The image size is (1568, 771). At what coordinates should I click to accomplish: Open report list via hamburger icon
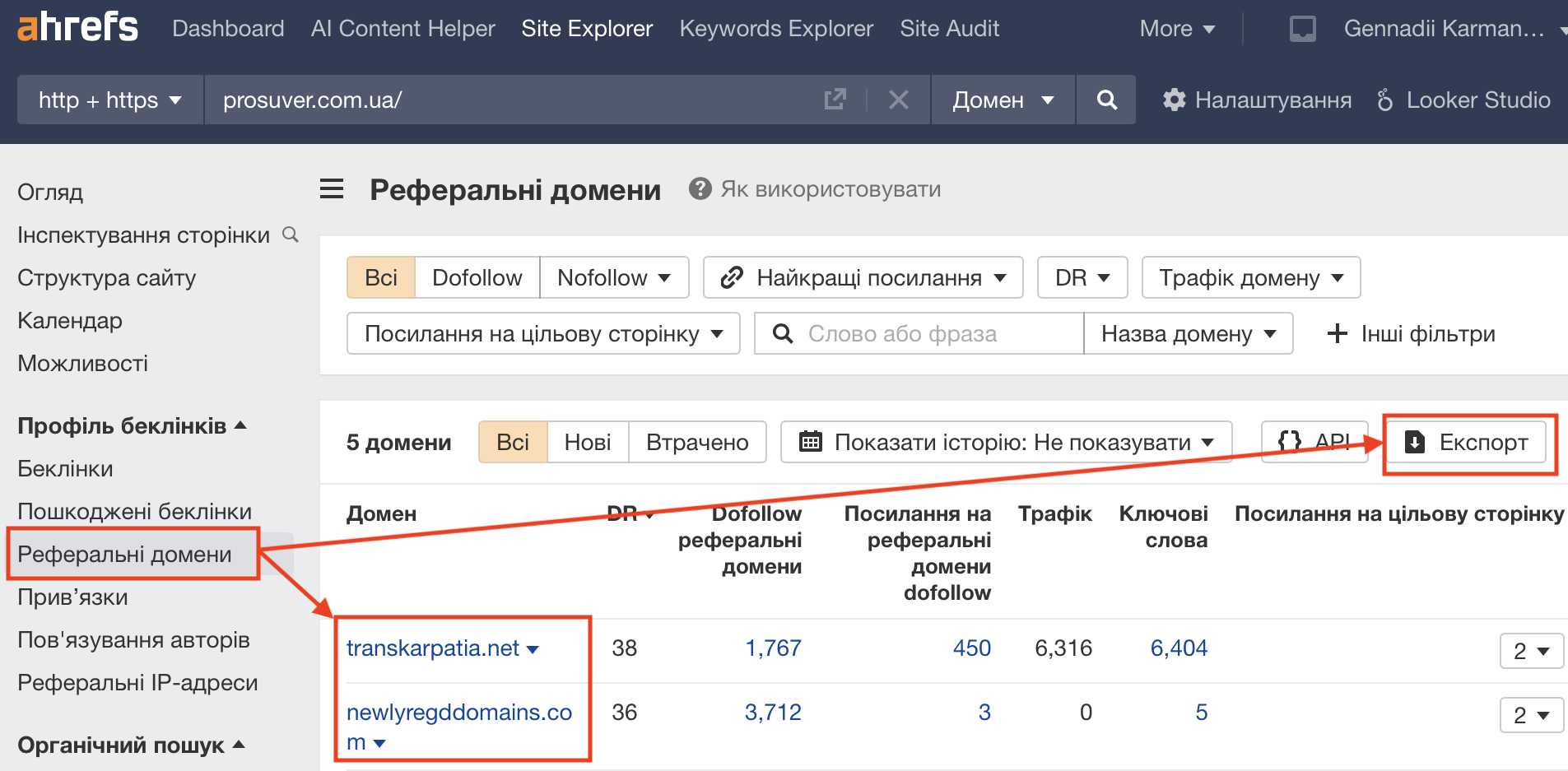(331, 188)
